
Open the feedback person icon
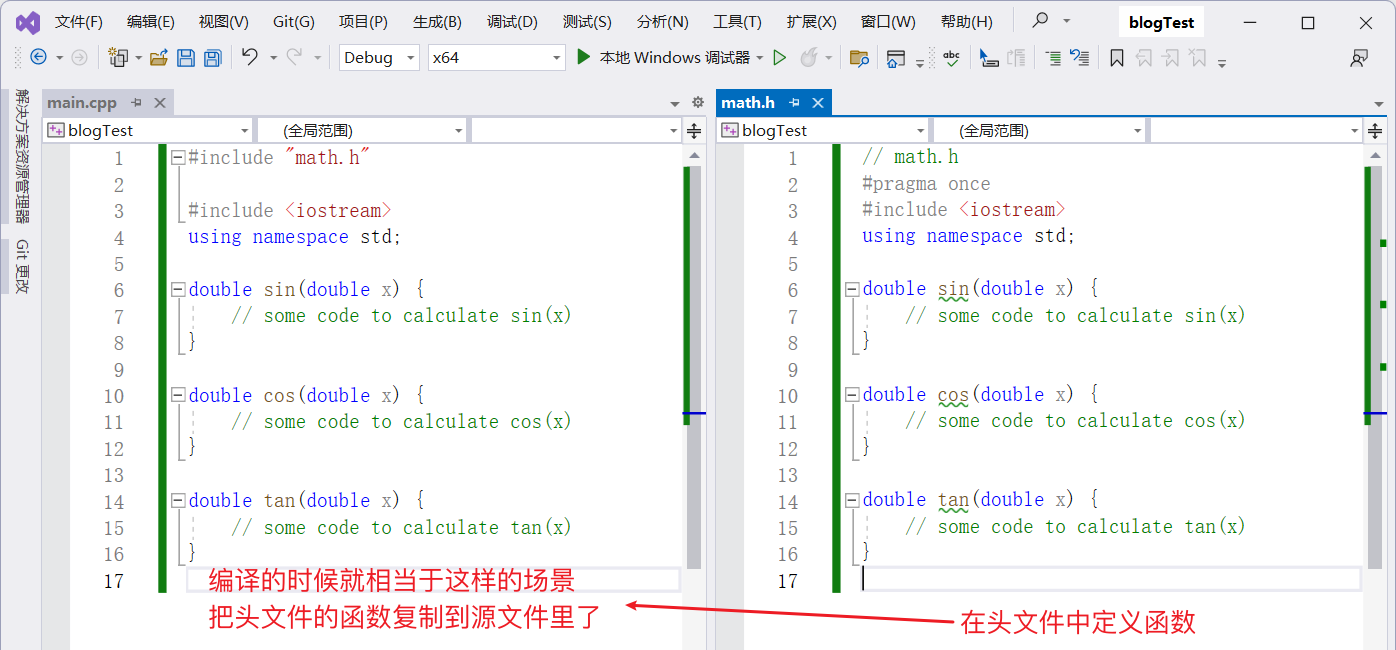pyautogui.click(x=1358, y=58)
